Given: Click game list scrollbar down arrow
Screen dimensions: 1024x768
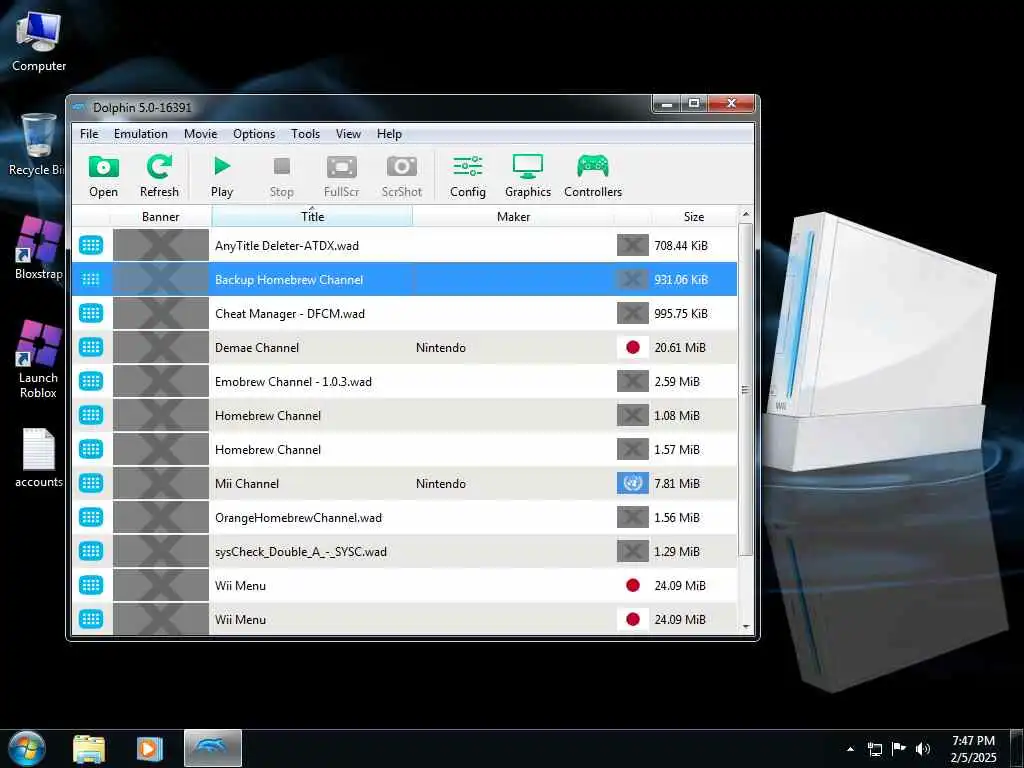Looking at the screenshot, I should 746,627.
